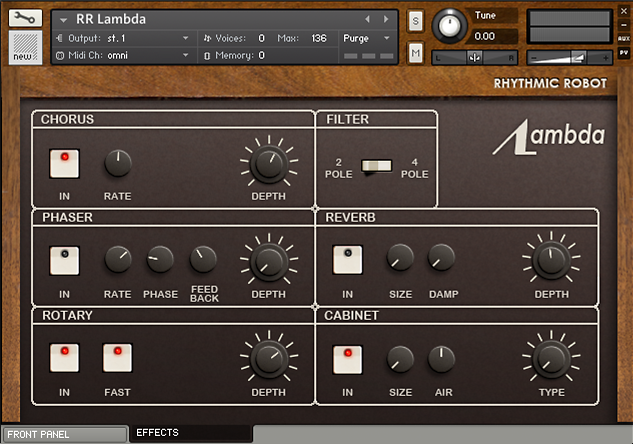
Task: Click the RR Lambda instrument name
Action: click(x=111, y=19)
